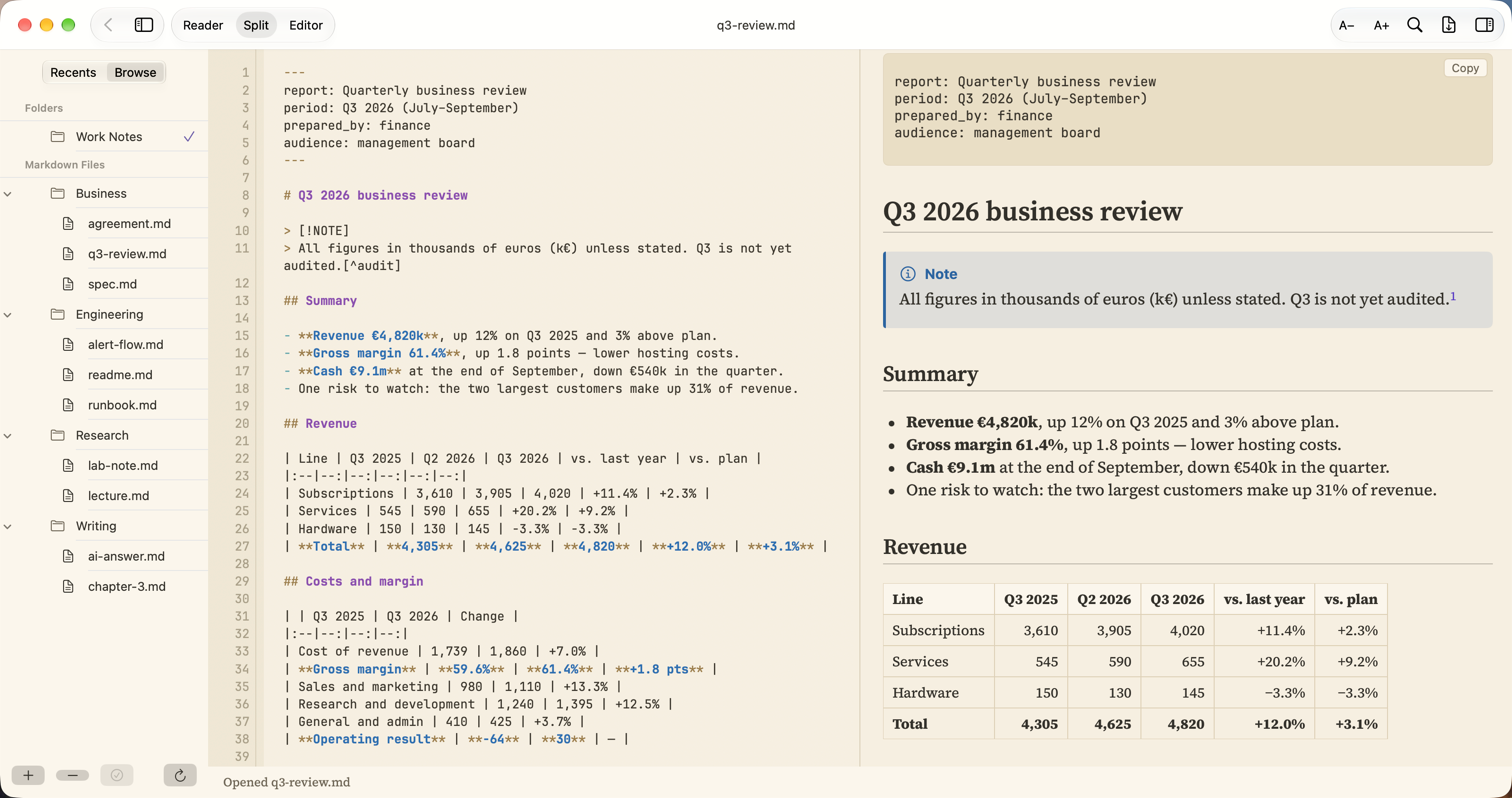Click the export document icon
The image size is (1512, 798).
tap(1449, 25)
